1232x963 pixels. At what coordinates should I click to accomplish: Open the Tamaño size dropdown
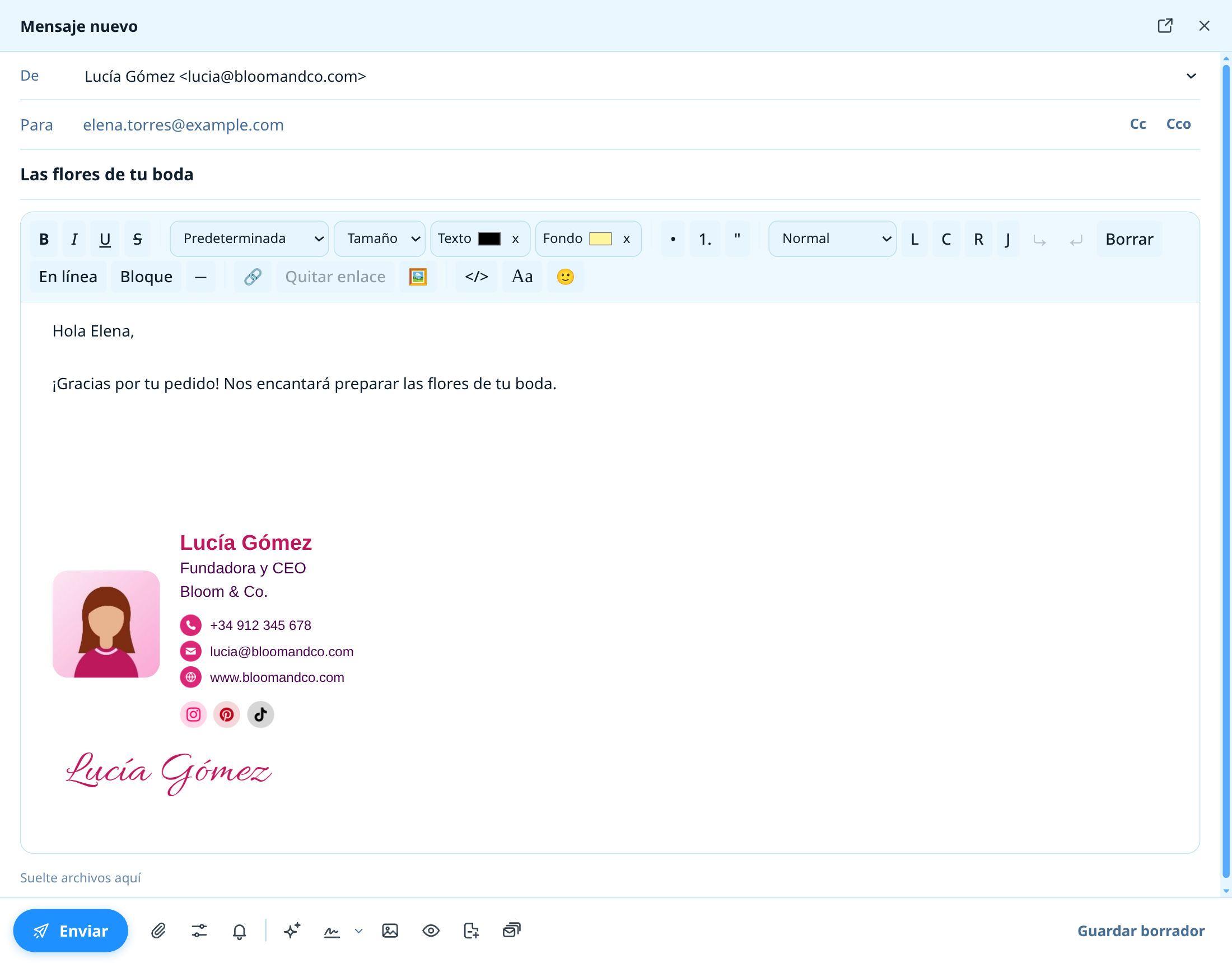380,239
